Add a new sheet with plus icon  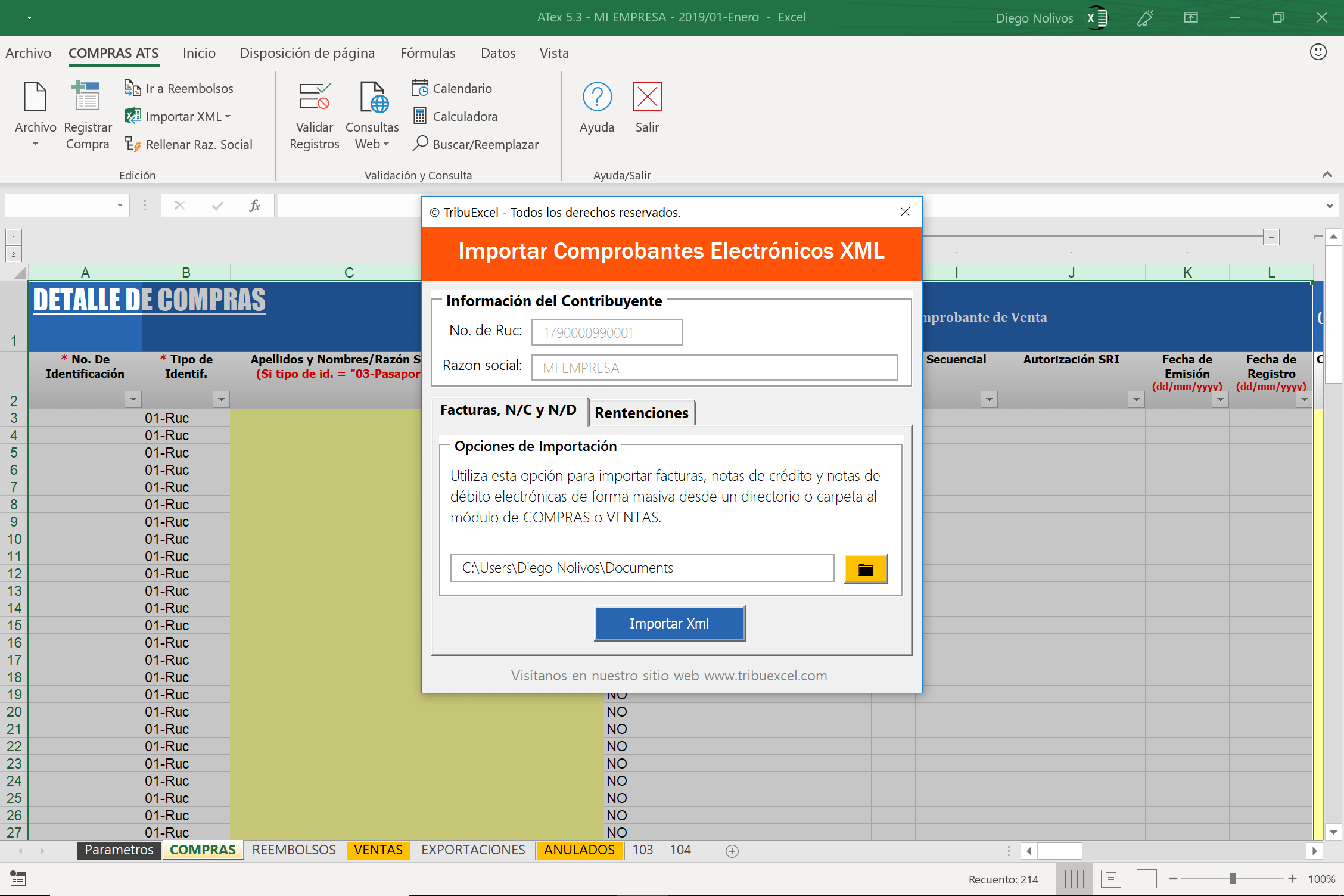[x=732, y=851]
